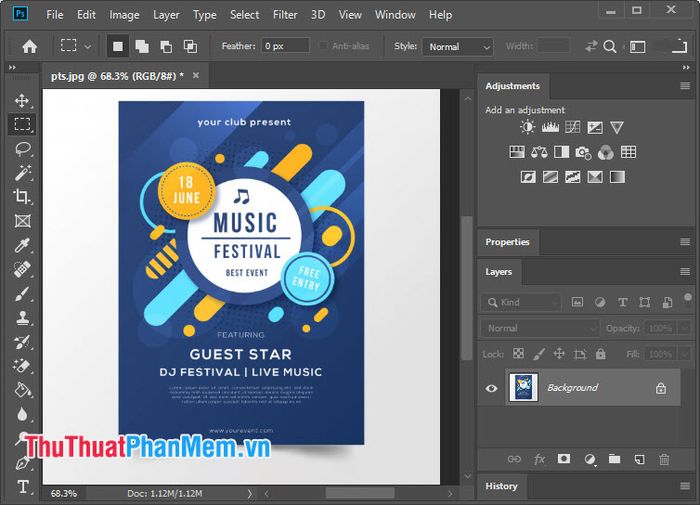Open the layer blend mode Normal dropdown
Screen dimensions: 700x505
(540, 328)
